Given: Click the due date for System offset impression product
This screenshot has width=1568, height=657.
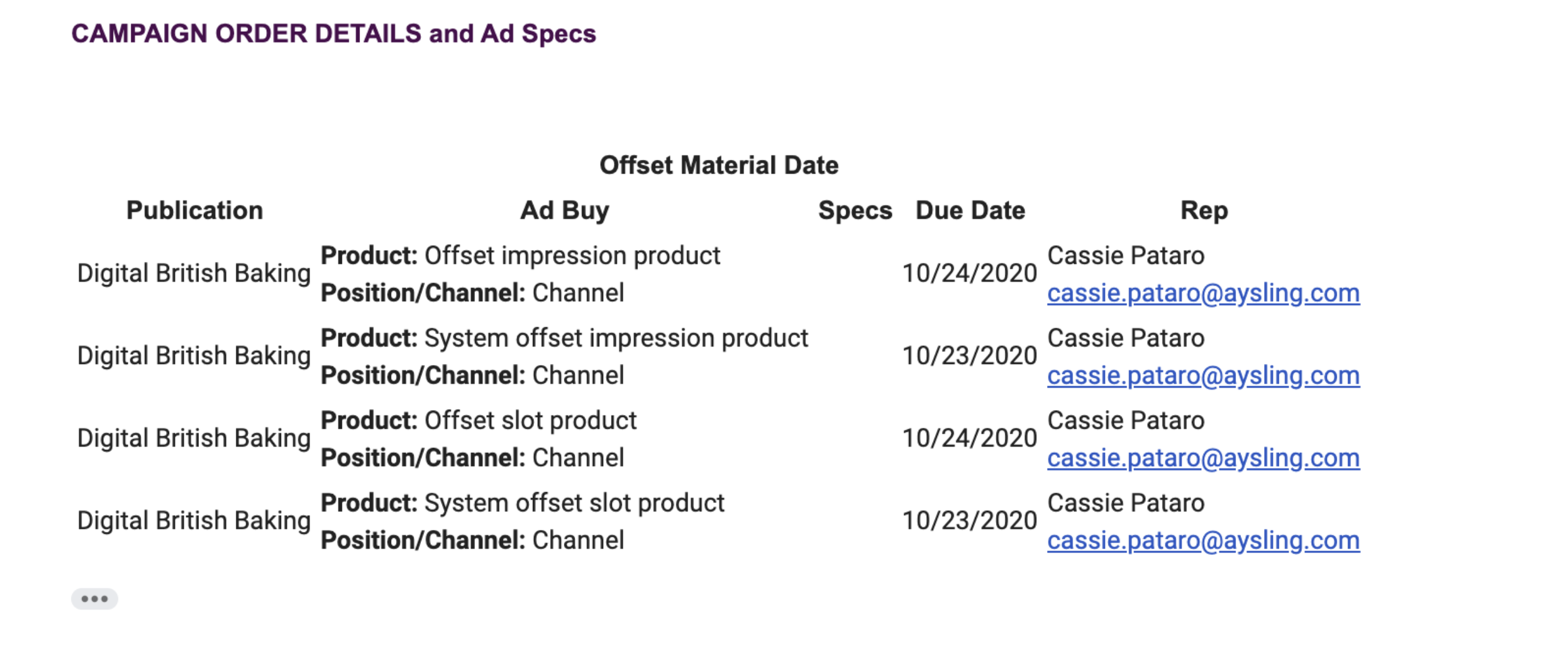Looking at the screenshot, I should click(x=969, y=356).
